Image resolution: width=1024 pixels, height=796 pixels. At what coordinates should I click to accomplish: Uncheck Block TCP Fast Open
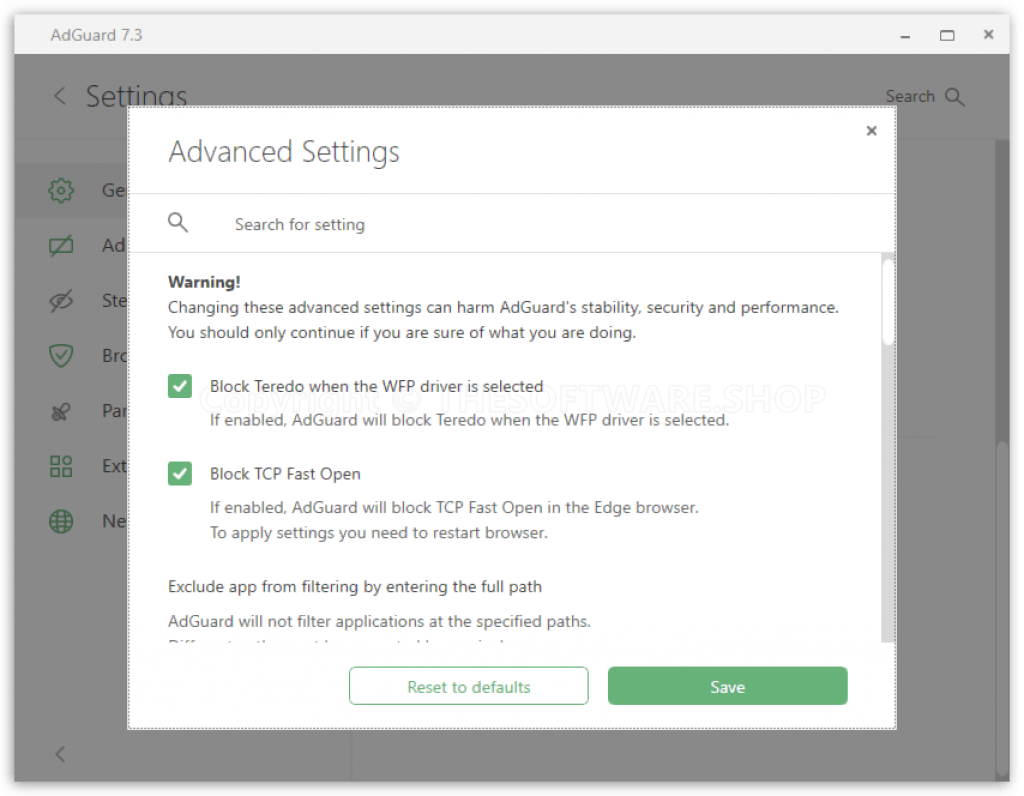click(x=180, y=473)
